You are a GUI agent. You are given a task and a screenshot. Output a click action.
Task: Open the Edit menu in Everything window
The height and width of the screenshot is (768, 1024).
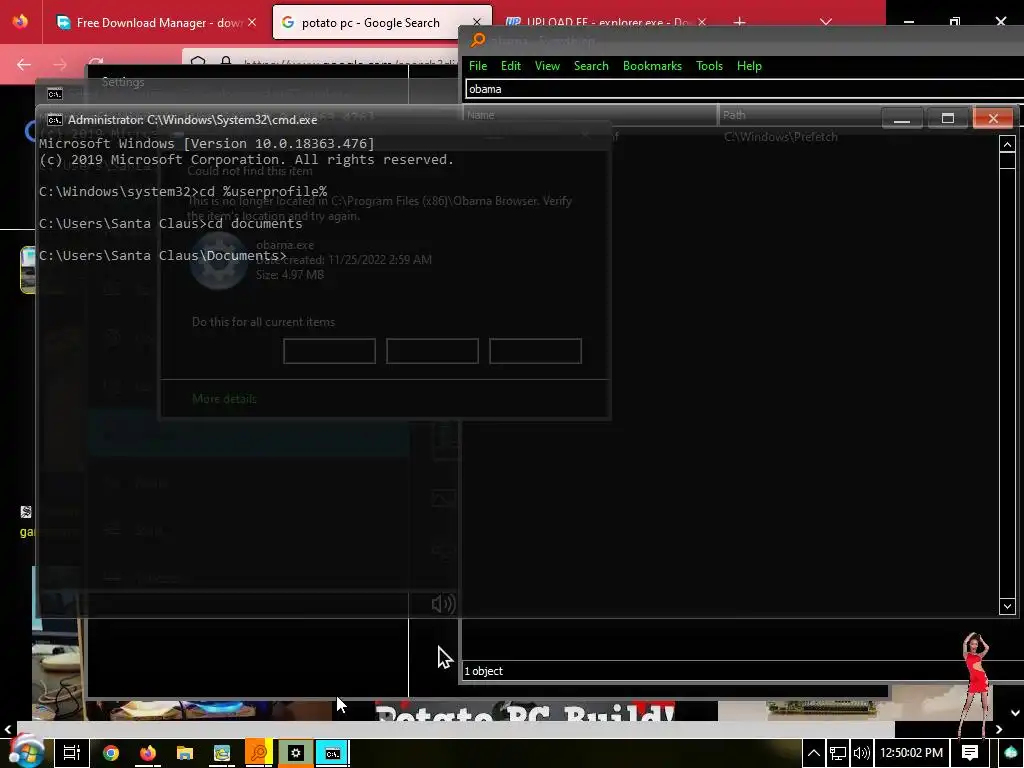pyautogui.click(x=511, y=66)
